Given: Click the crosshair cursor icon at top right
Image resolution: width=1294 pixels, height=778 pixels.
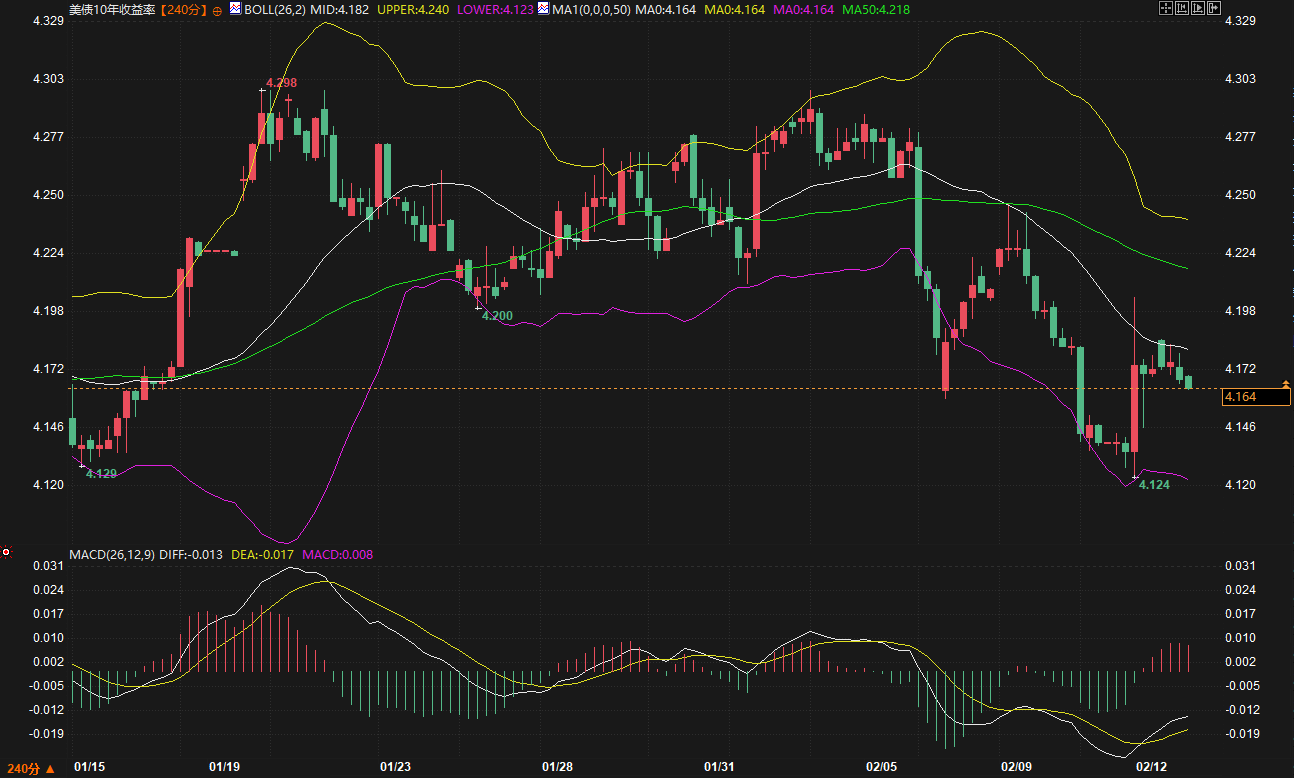Looking at the screenshot, I should 1165,8.
